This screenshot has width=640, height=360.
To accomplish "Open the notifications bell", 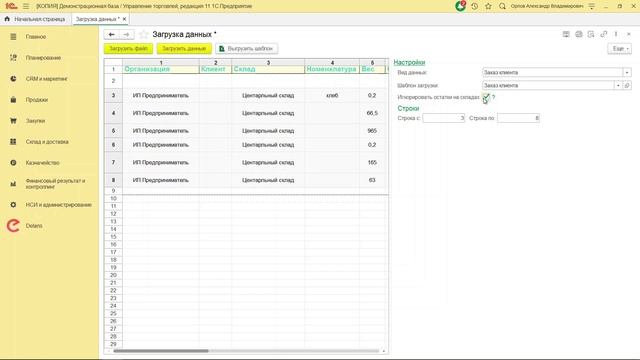I will (x=460, y=6).
